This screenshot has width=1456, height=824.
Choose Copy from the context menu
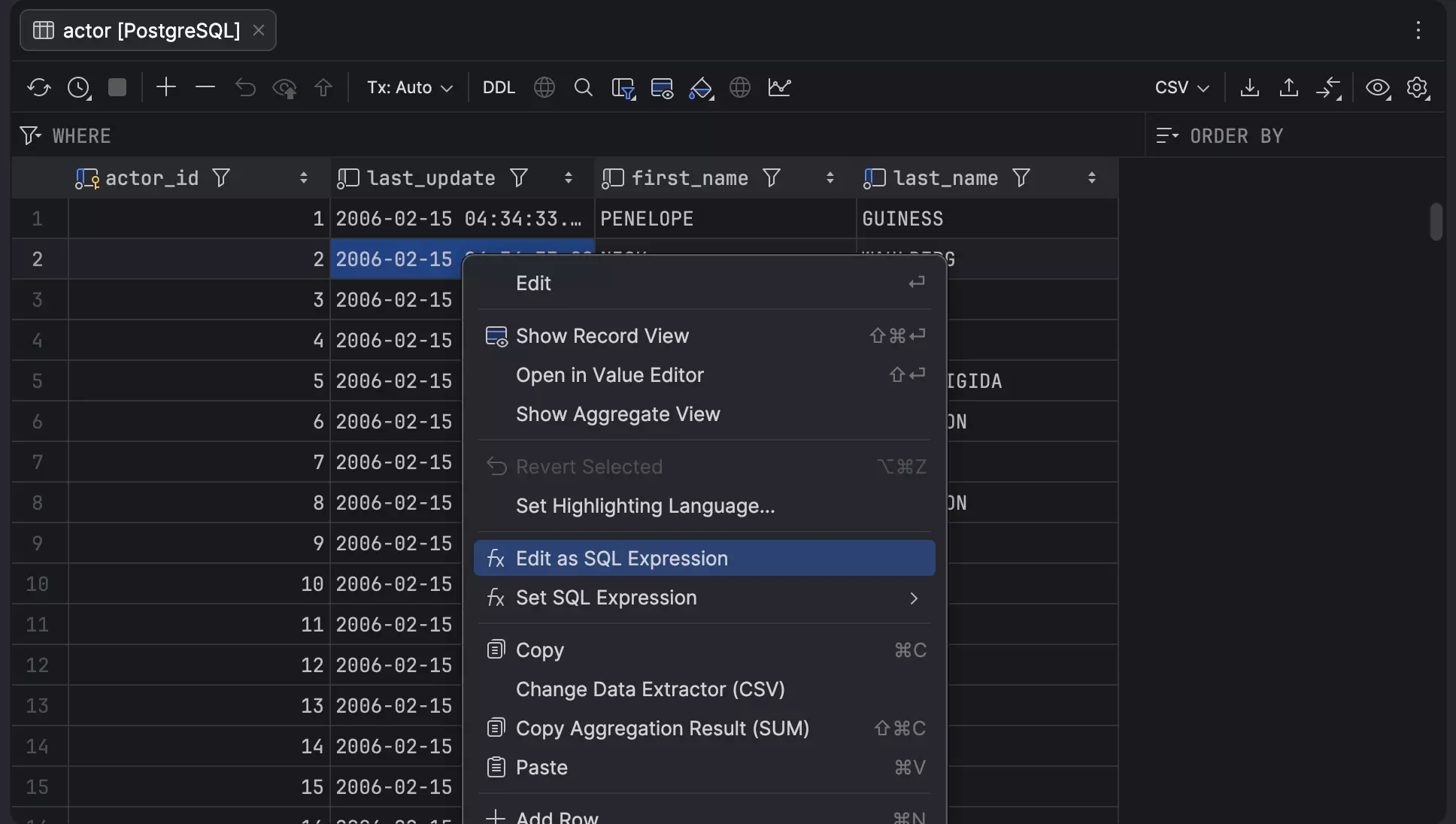click(705, 650)
